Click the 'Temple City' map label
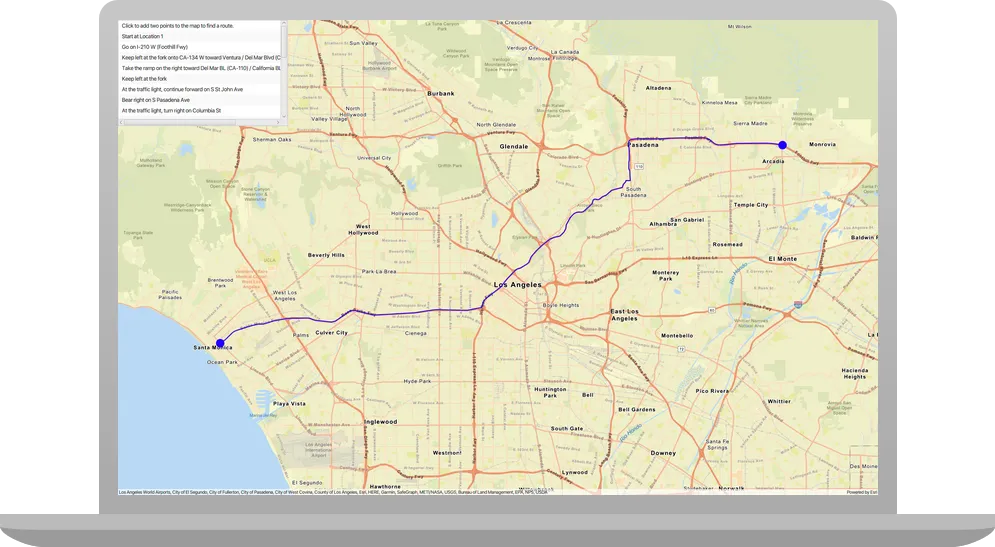 pos(751,205)
